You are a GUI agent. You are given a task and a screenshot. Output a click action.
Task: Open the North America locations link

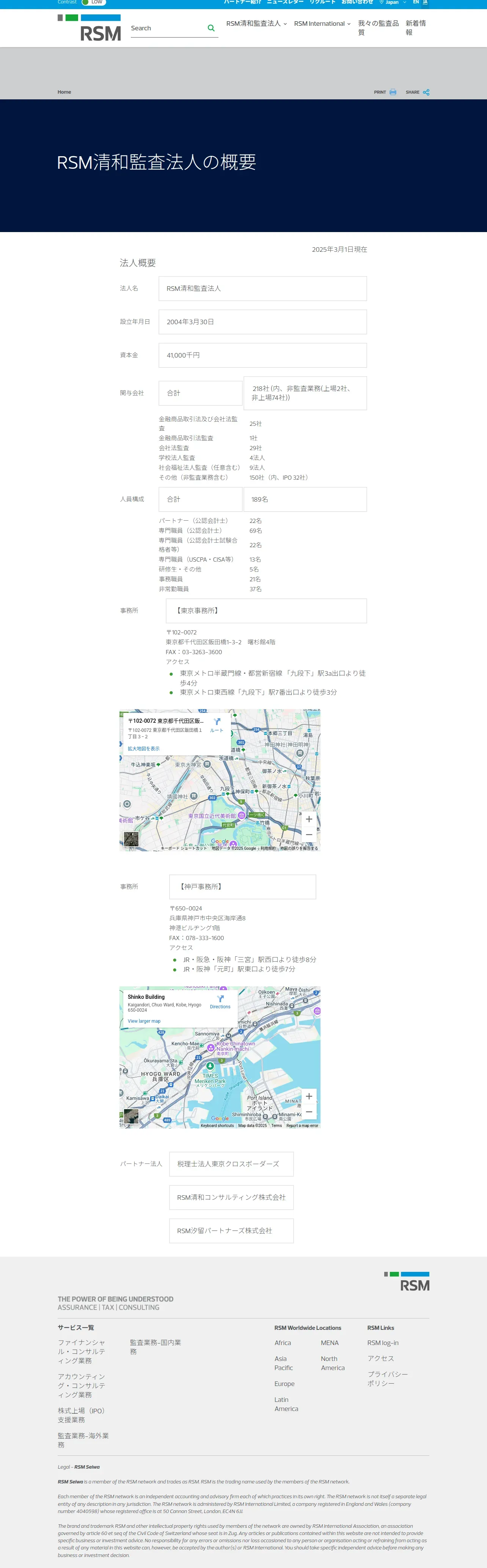[x=332, y=1363]
